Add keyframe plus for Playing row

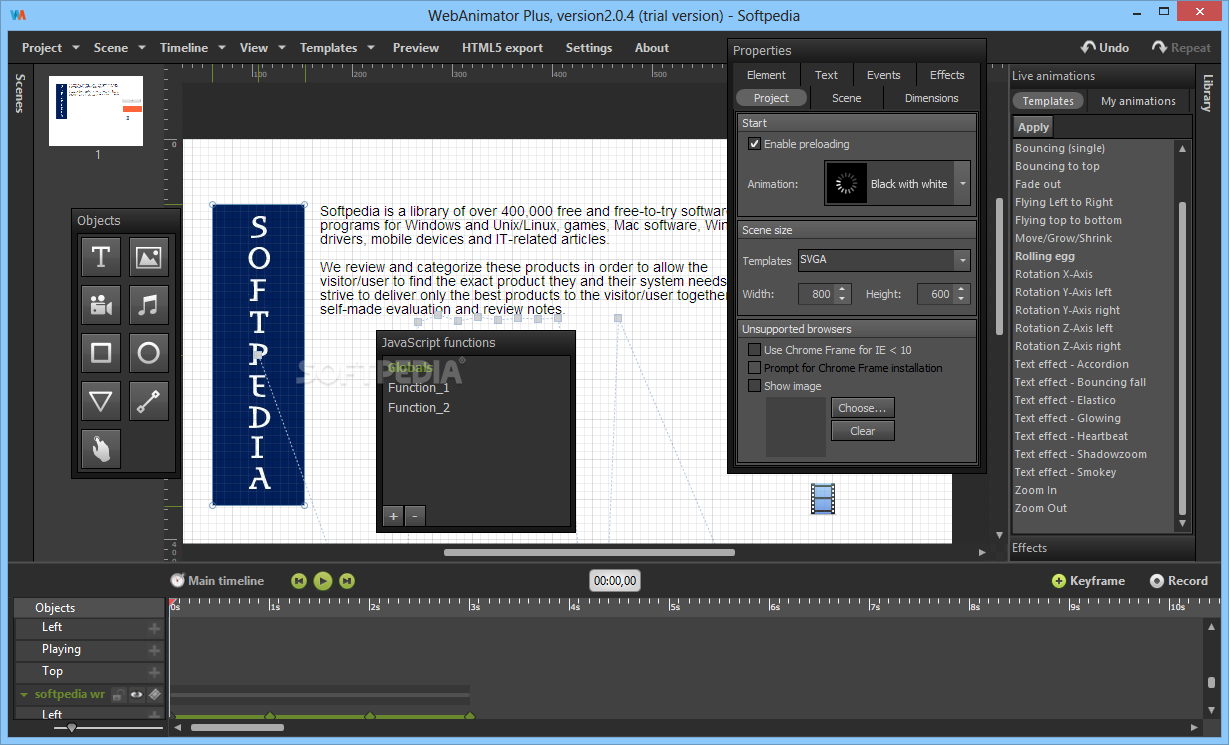click(154, 650)
